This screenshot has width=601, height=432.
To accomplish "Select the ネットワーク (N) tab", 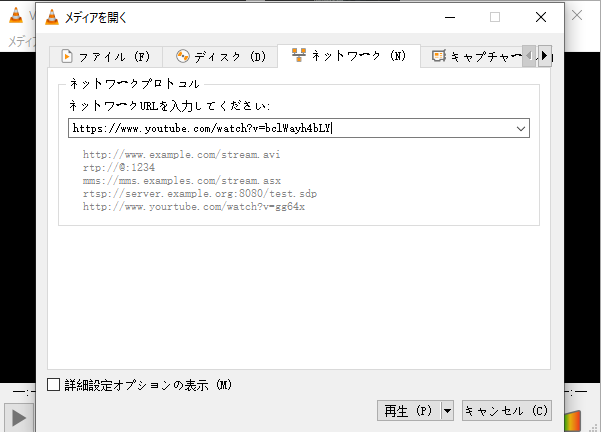I will pyautogui.click(x=349, y=56).
